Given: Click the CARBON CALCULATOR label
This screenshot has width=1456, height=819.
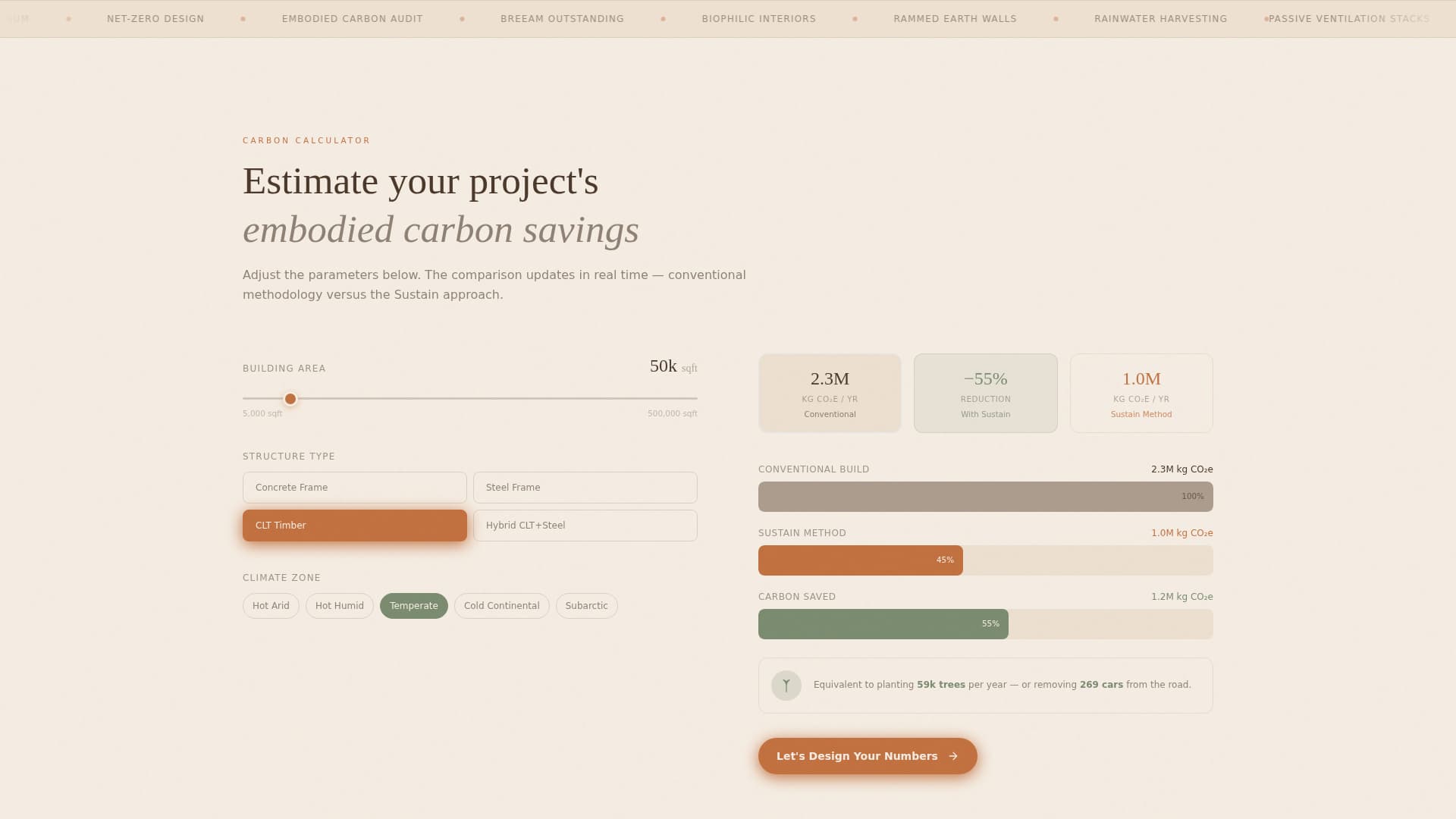Looking at the screenshot, I should click(x=306, y=140).
